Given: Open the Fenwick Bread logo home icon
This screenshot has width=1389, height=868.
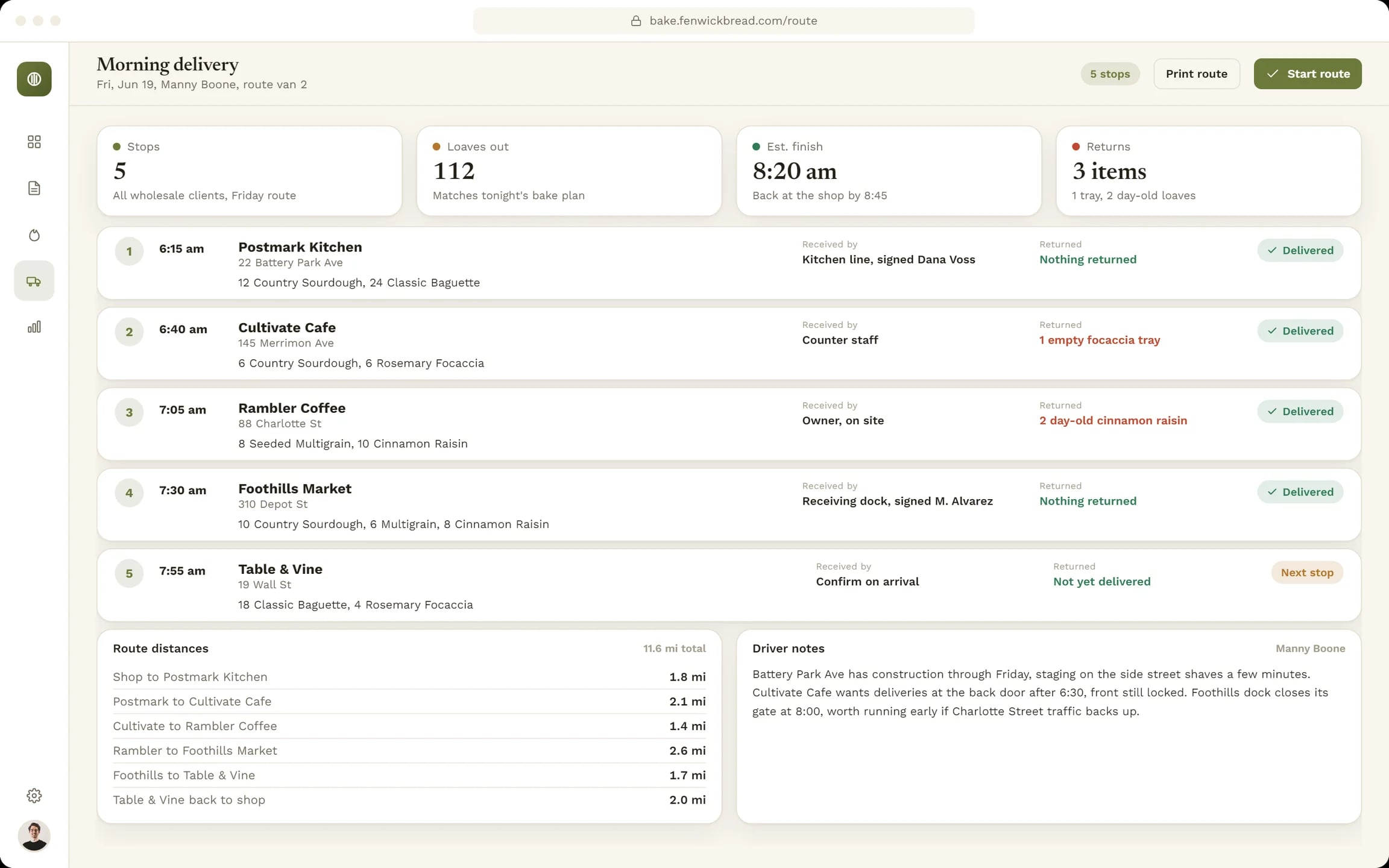Looking at the screenshot, I should point(34,79).
